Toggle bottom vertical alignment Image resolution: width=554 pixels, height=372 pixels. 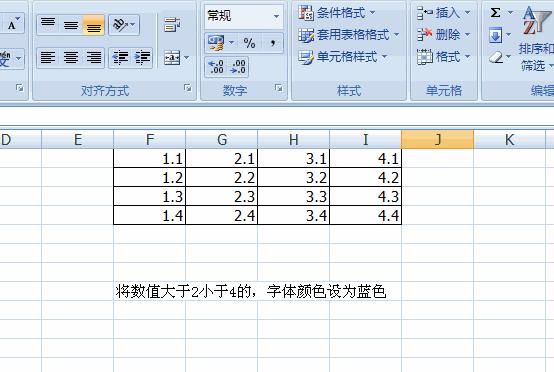pyautogui.click(x=94, y=25)
